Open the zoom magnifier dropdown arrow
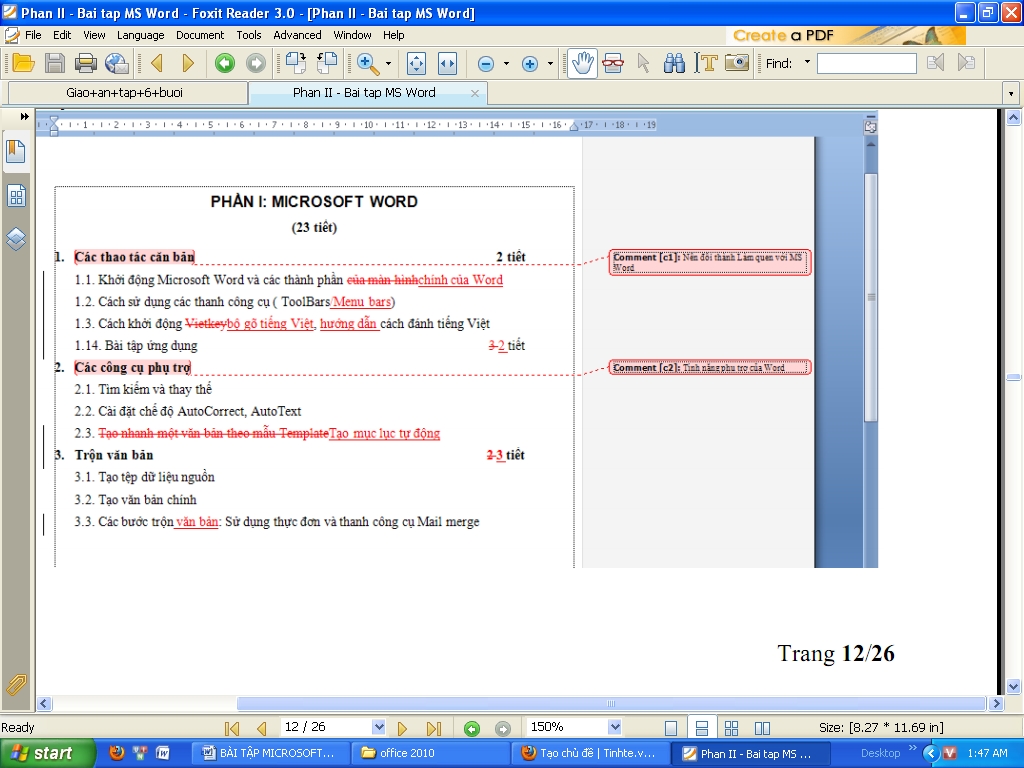 (388, 63)
